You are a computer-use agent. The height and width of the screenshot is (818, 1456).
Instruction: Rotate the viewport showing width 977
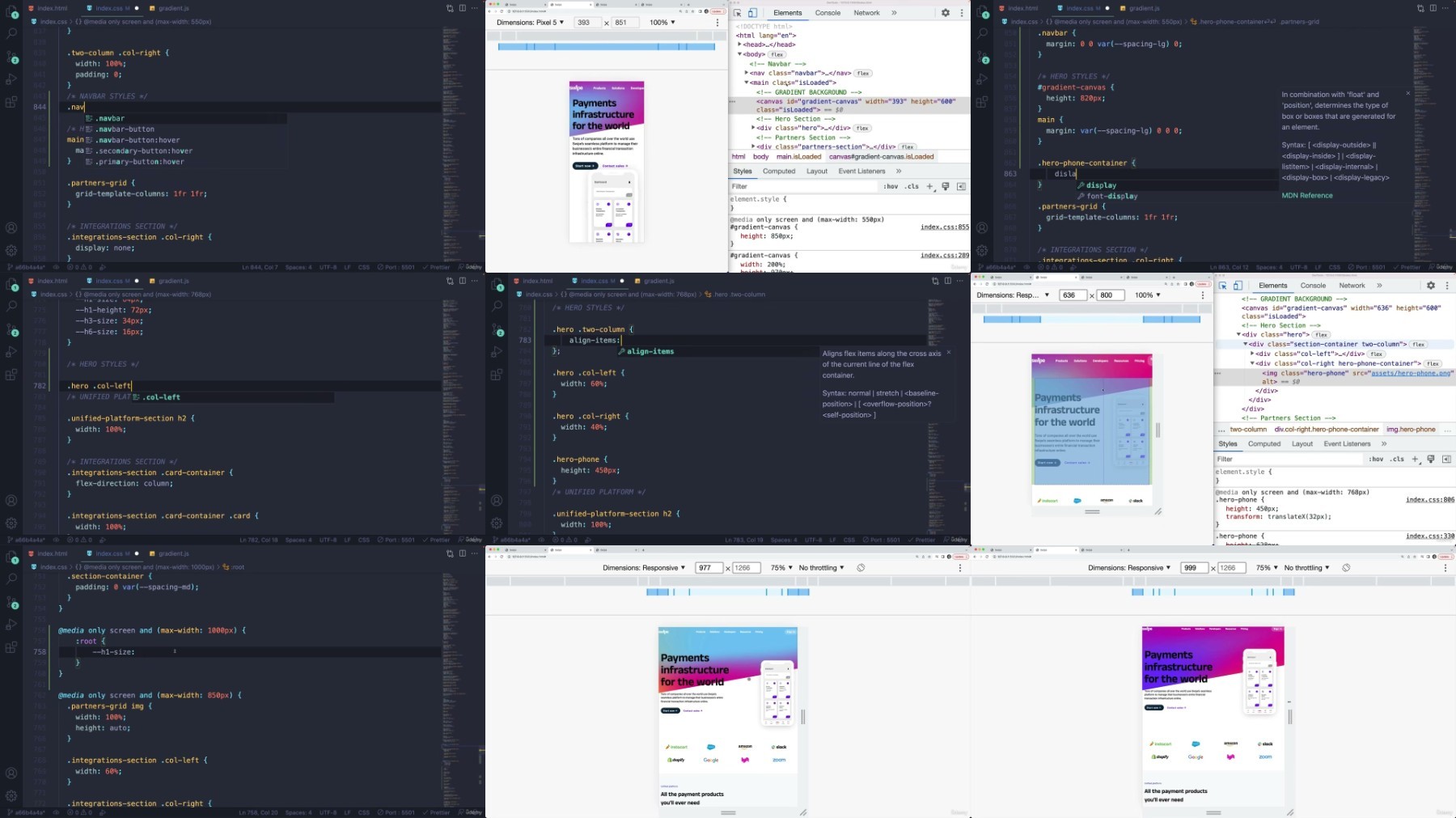[x=861, y=568]
